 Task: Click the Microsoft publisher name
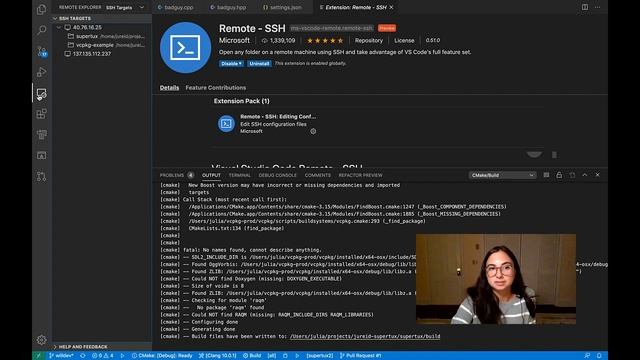[234, 40]
